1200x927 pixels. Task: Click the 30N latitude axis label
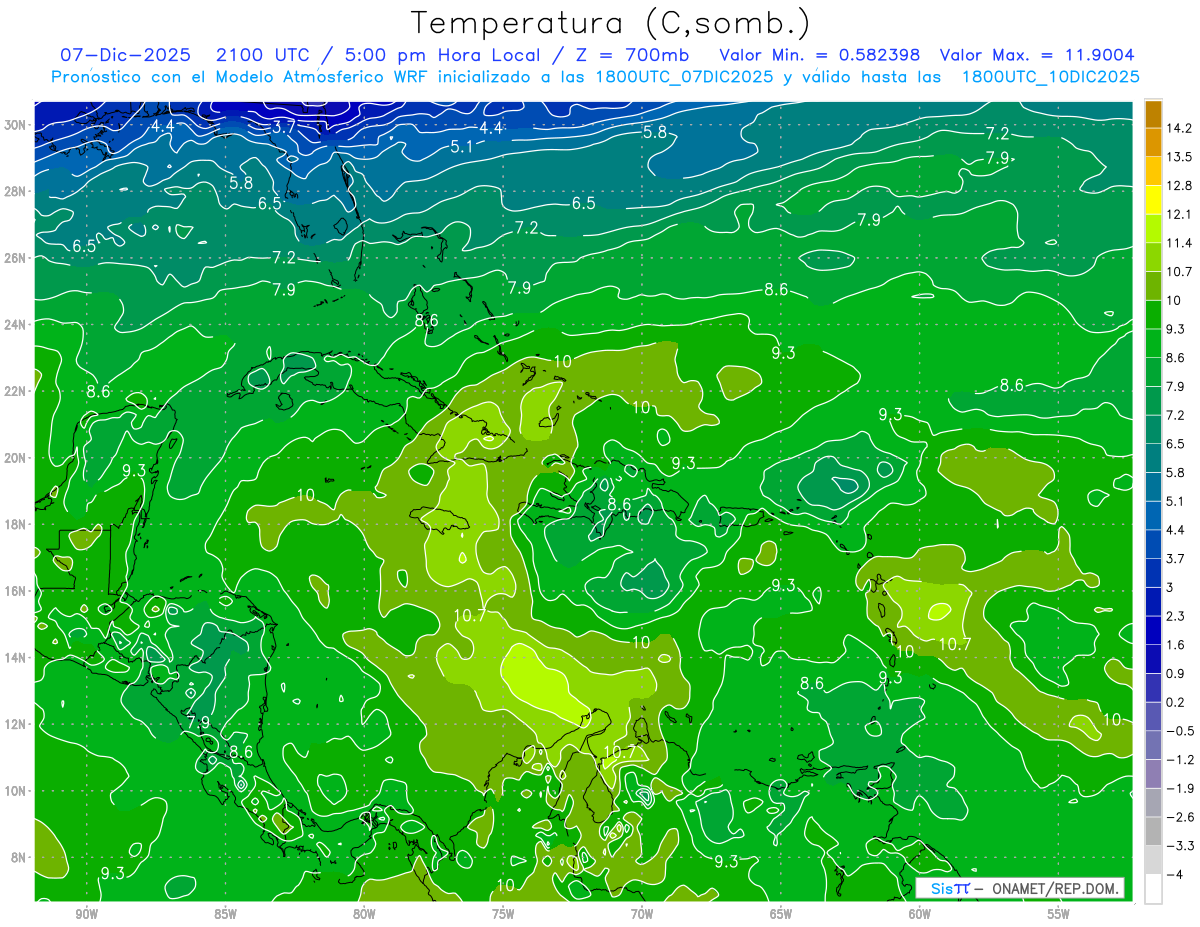pyautogui.click(x=15, y=125)
